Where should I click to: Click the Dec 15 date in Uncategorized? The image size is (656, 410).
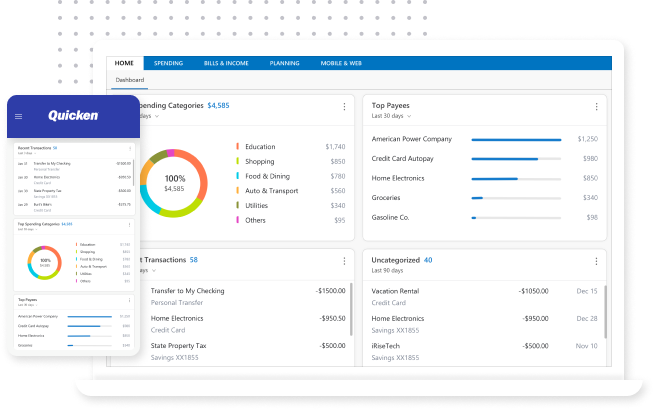click(x=587, y=291)
